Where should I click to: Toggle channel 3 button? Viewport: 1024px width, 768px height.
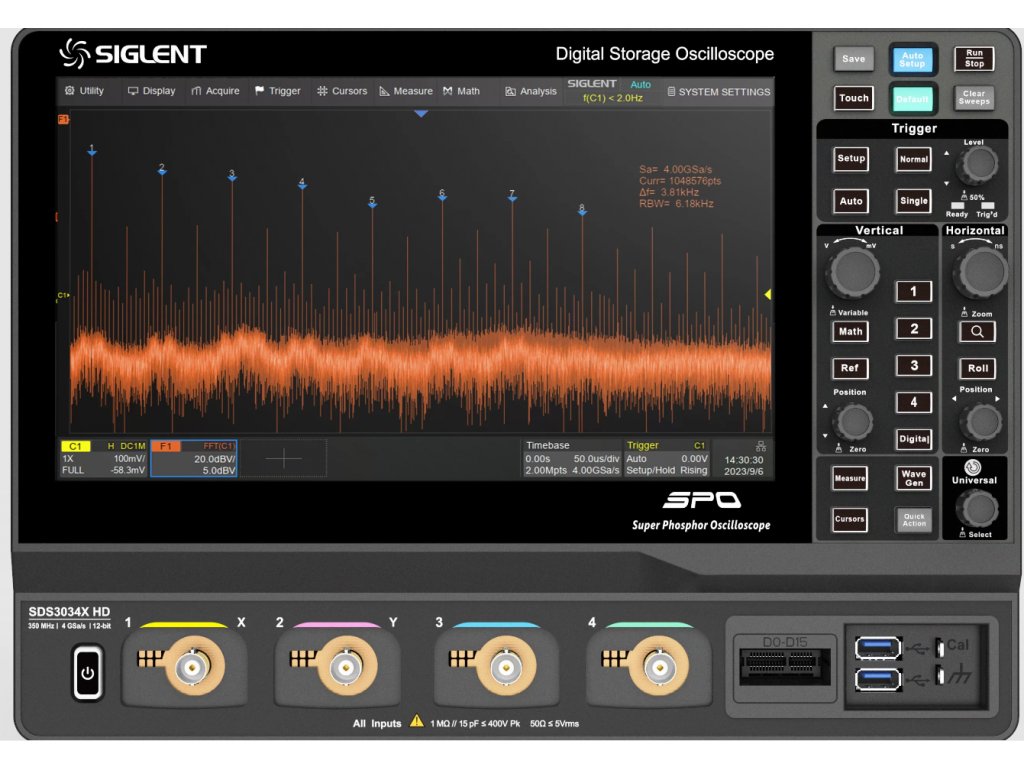coord(913,366)
